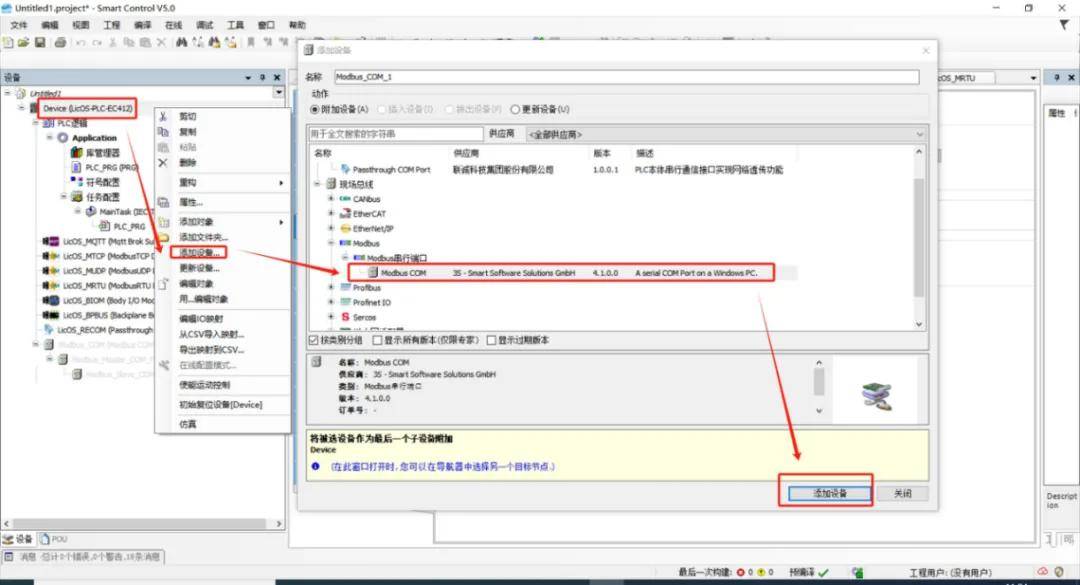
Task: Click the Sercos fieldbus icon
Action: point(345,317)
